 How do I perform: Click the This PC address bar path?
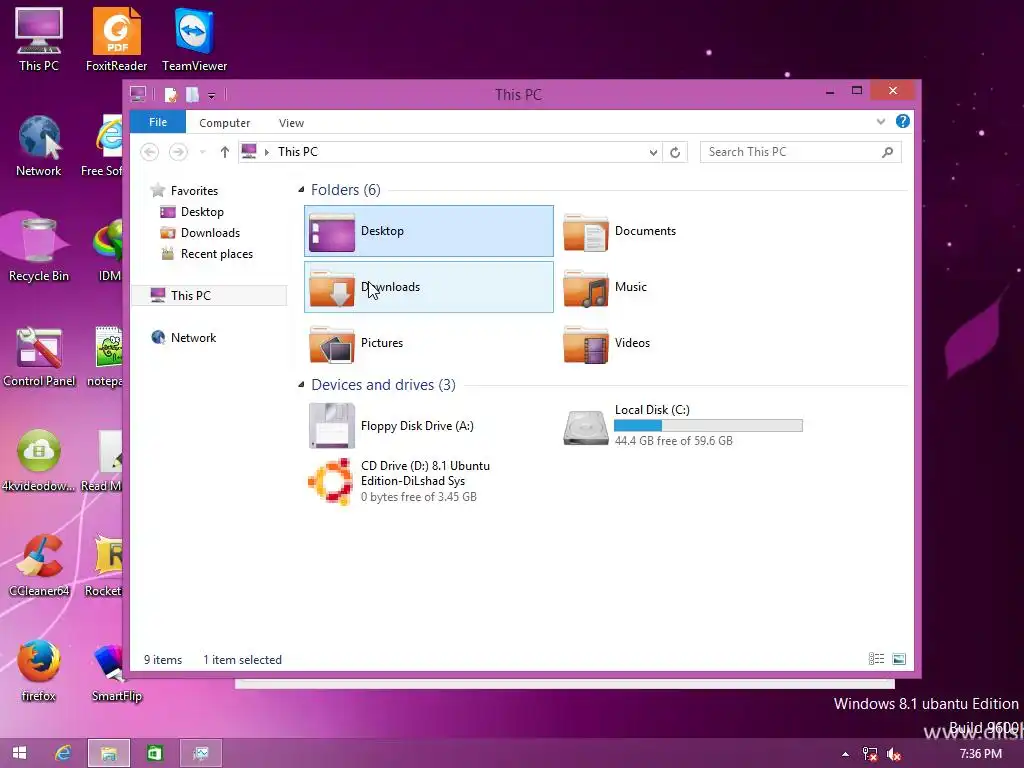coord(298,152)
